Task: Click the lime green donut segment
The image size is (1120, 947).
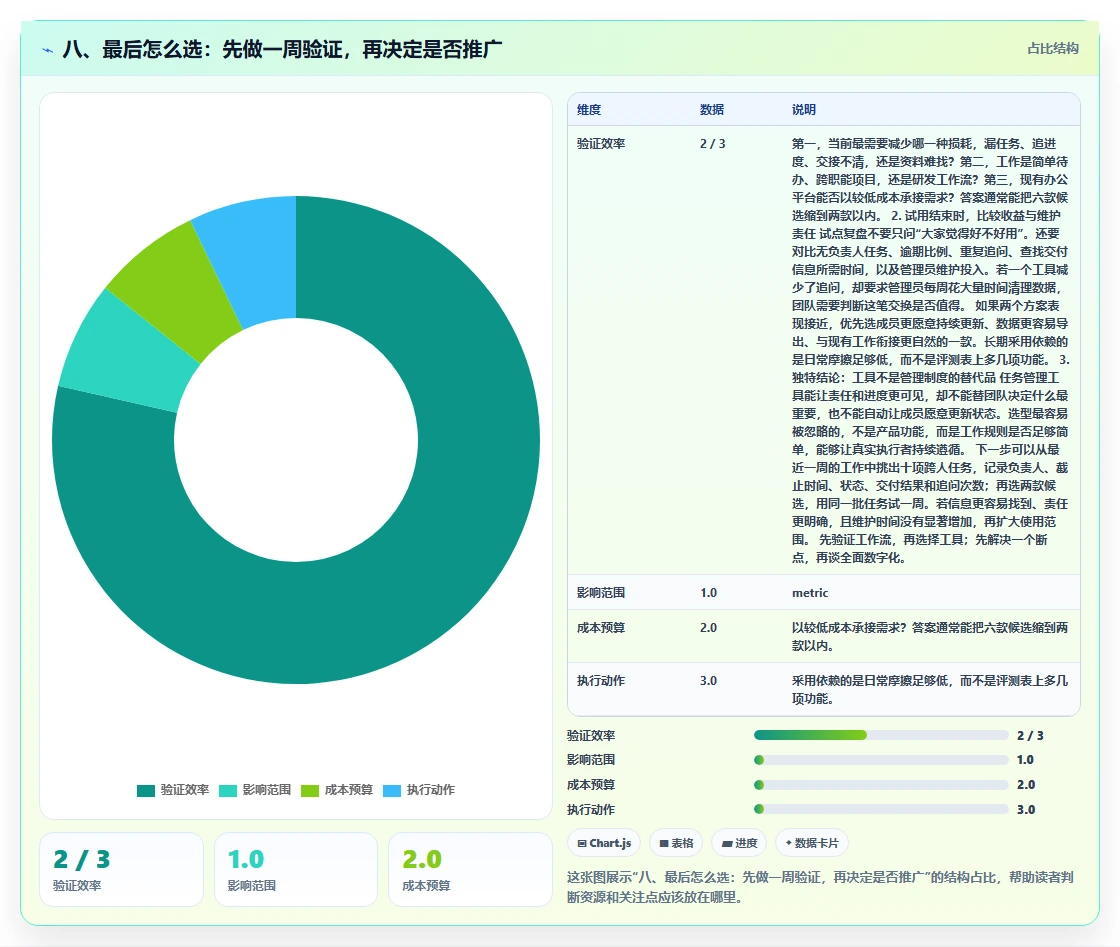Action: pyautogui.click(x=175, y=293)
